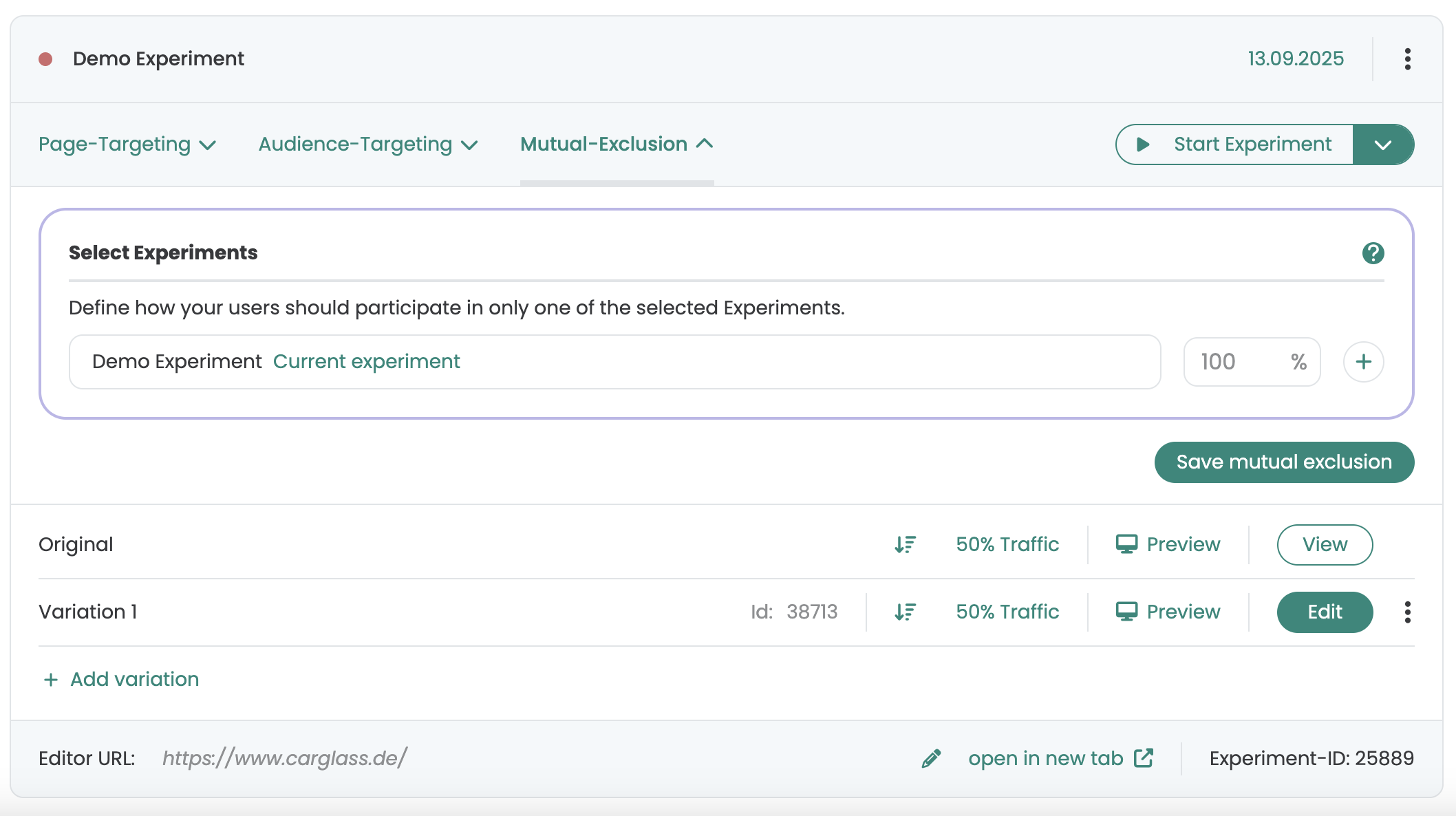Image resolution: width=1456 pixels, height=816 pixels.
Task: Click Edit button for Variation 1
Action: tap(1325, 612)
